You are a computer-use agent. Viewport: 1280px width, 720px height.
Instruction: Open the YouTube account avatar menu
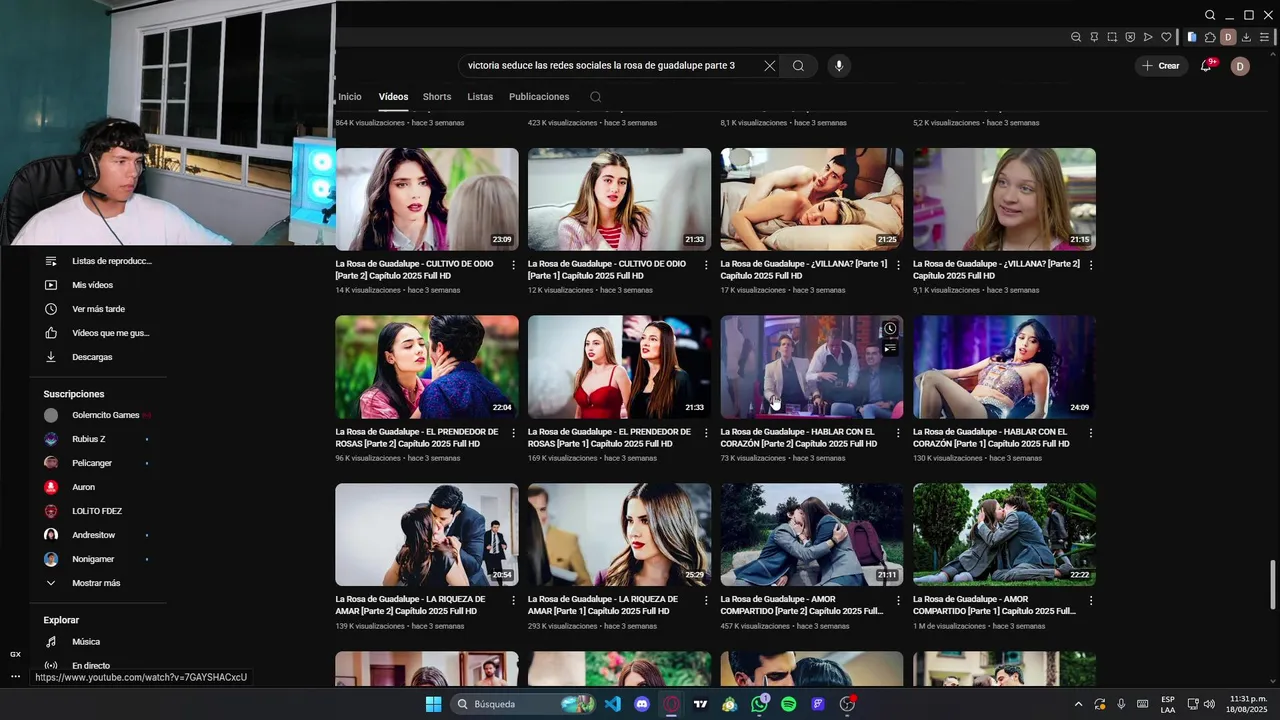point(1240,66)
